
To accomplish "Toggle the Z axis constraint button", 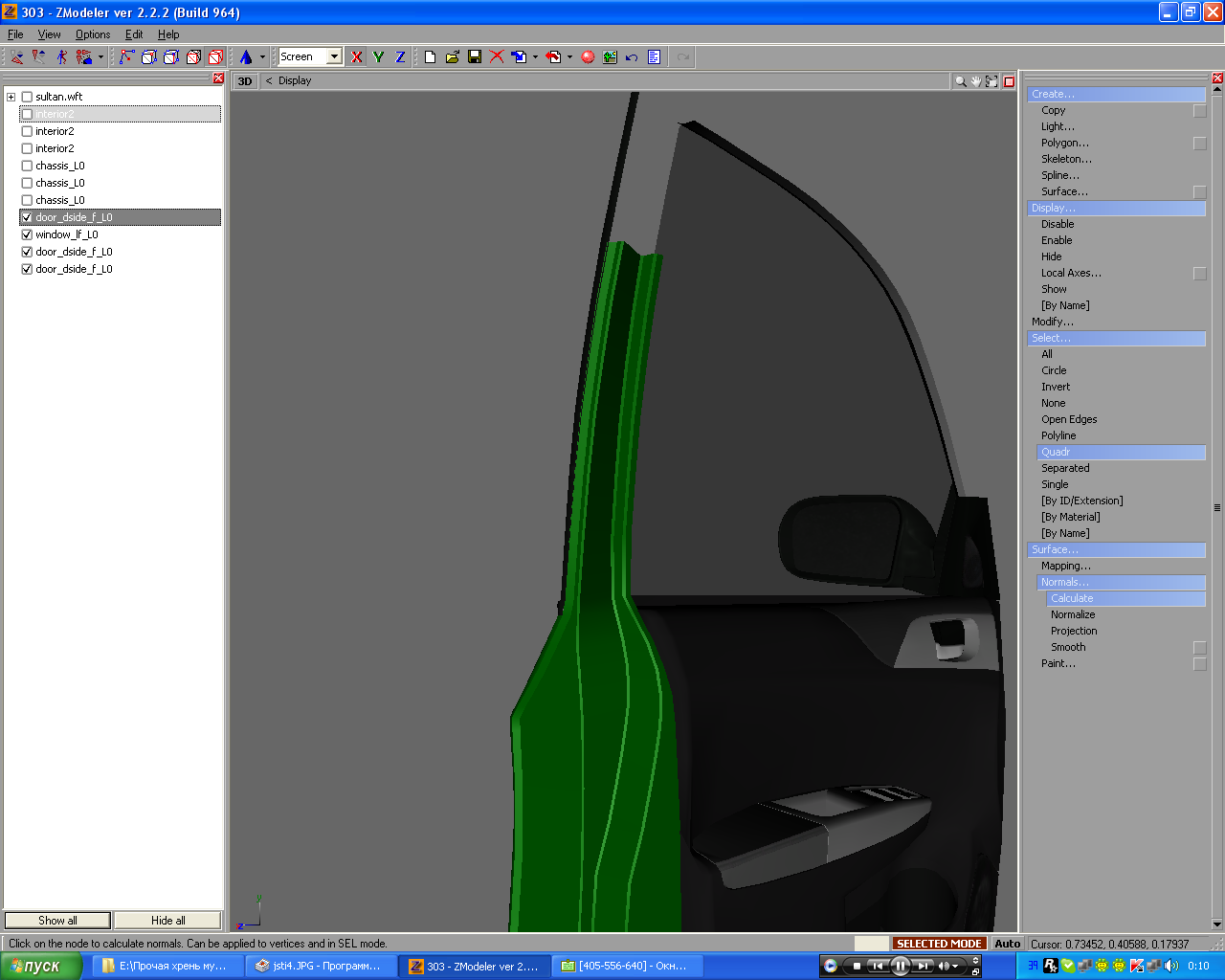I will click(400, 57).
